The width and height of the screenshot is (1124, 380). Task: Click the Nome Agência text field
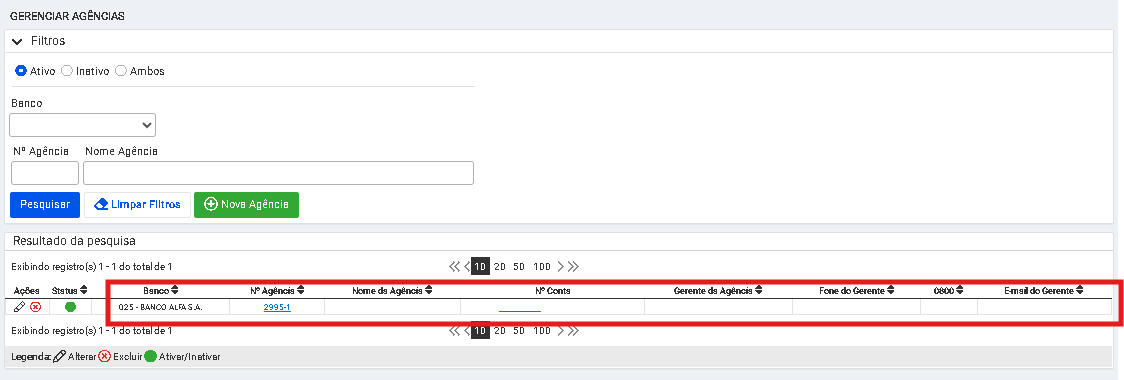click(x=278, y=173)
